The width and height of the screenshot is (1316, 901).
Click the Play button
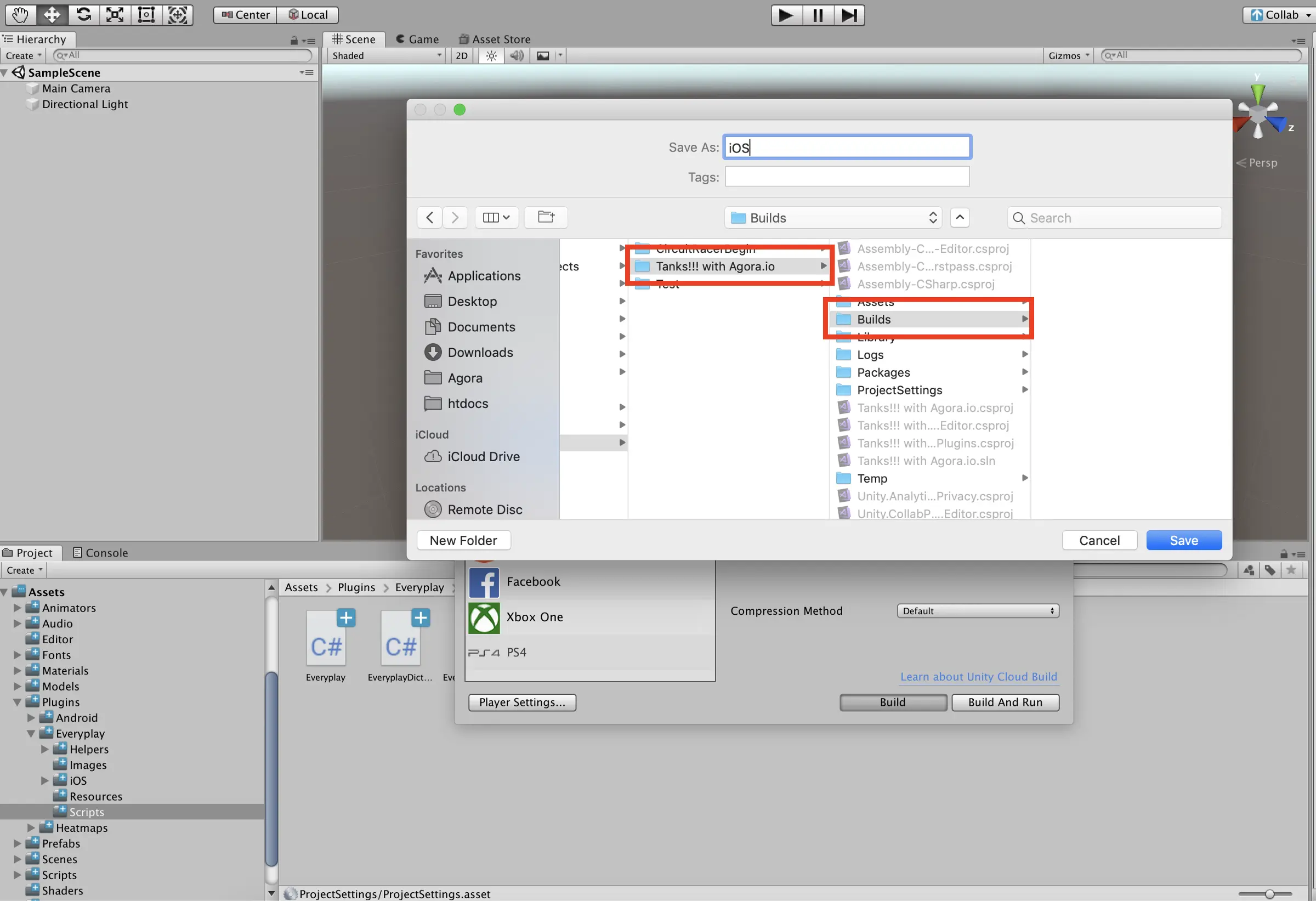786,15
